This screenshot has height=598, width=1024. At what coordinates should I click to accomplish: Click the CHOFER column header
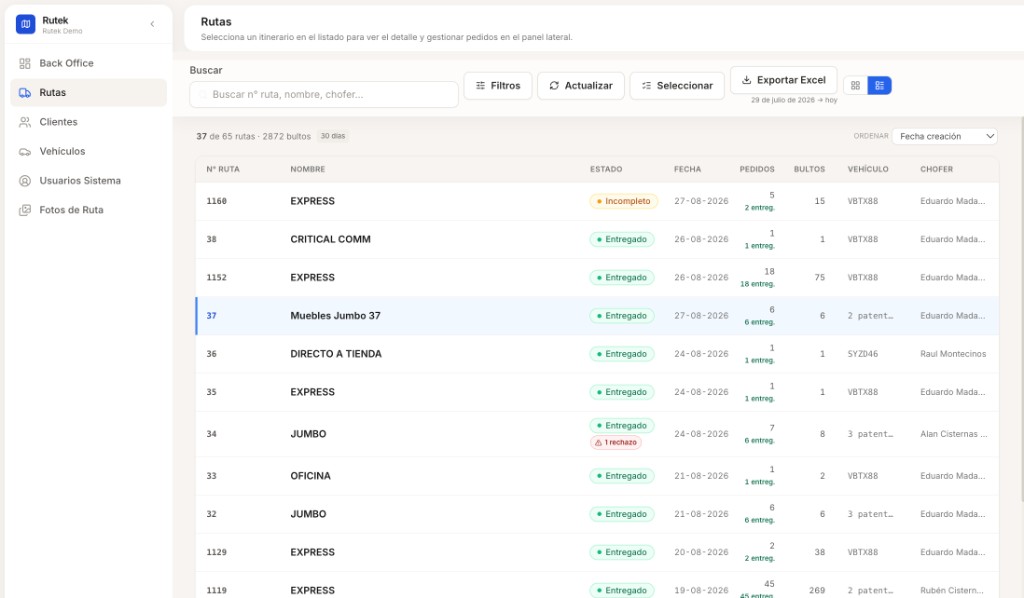[936, 169]
